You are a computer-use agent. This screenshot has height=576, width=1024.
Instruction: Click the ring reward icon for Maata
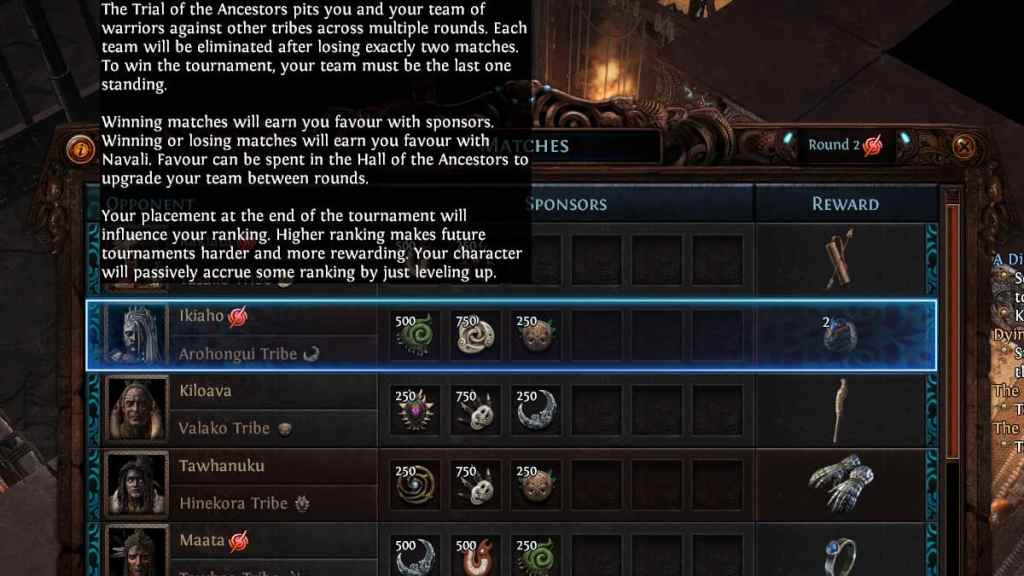point(840,556)
